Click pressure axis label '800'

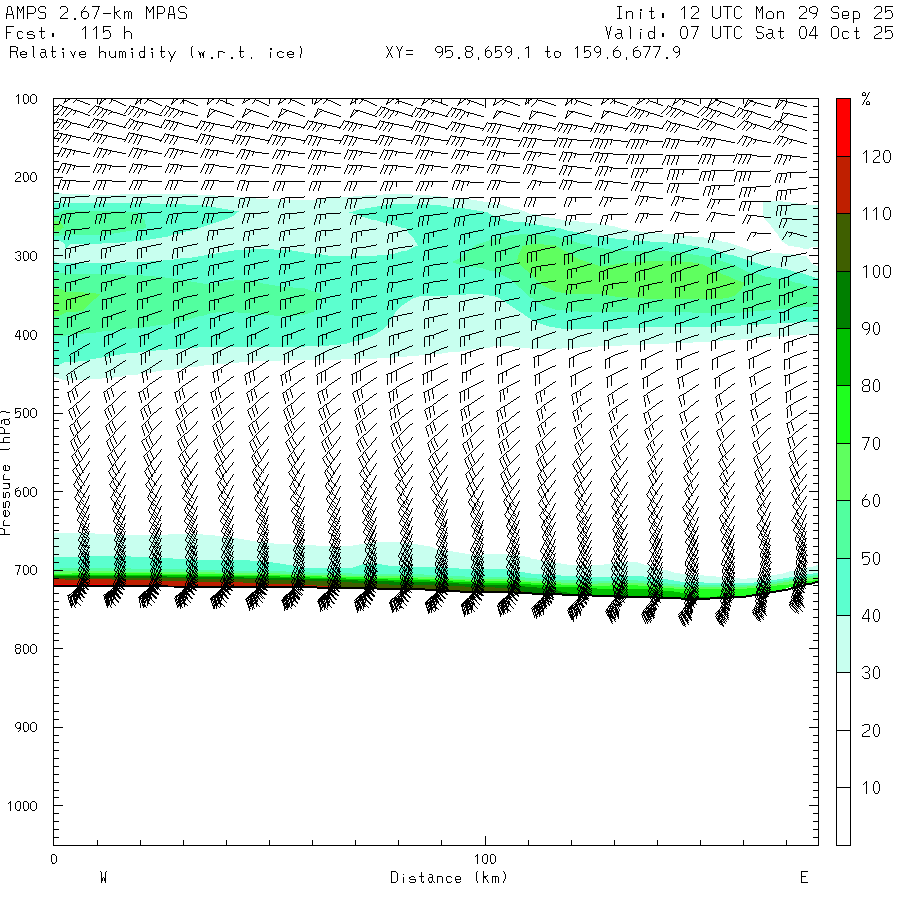click(x=26, y=649)
